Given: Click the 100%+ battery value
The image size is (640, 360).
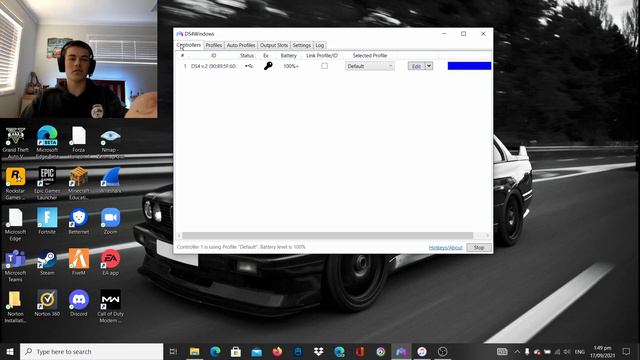Looking at the screenshot, I should click(291, 66).
